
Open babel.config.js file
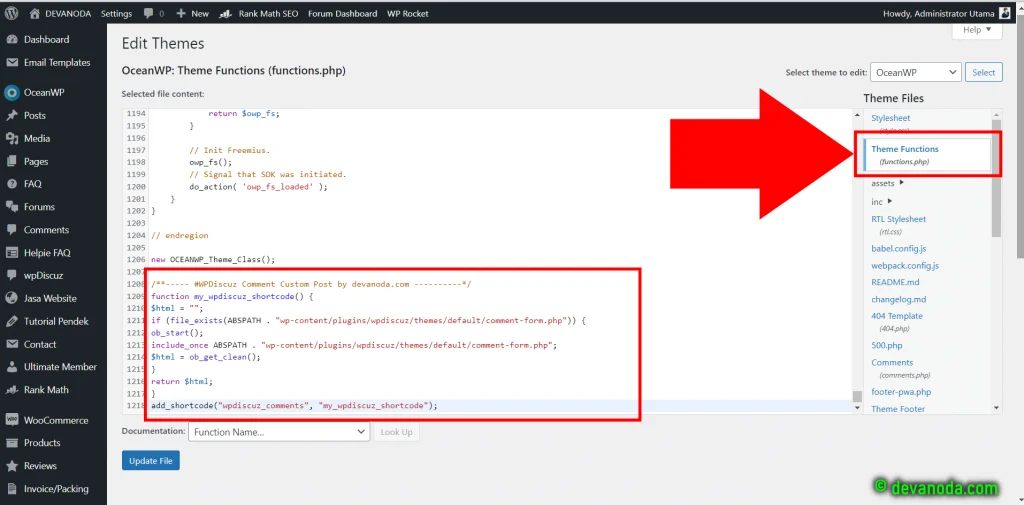tap(899, 249)
